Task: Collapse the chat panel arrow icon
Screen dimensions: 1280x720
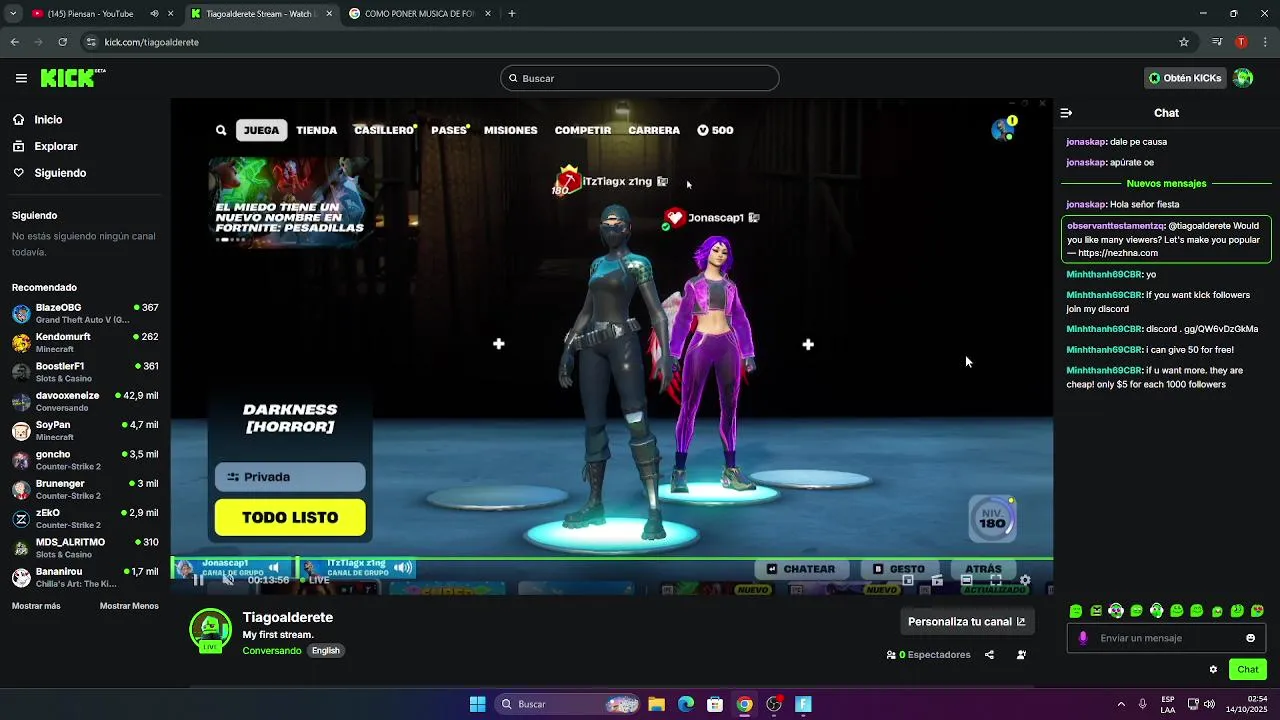Action: (1066, 113)
